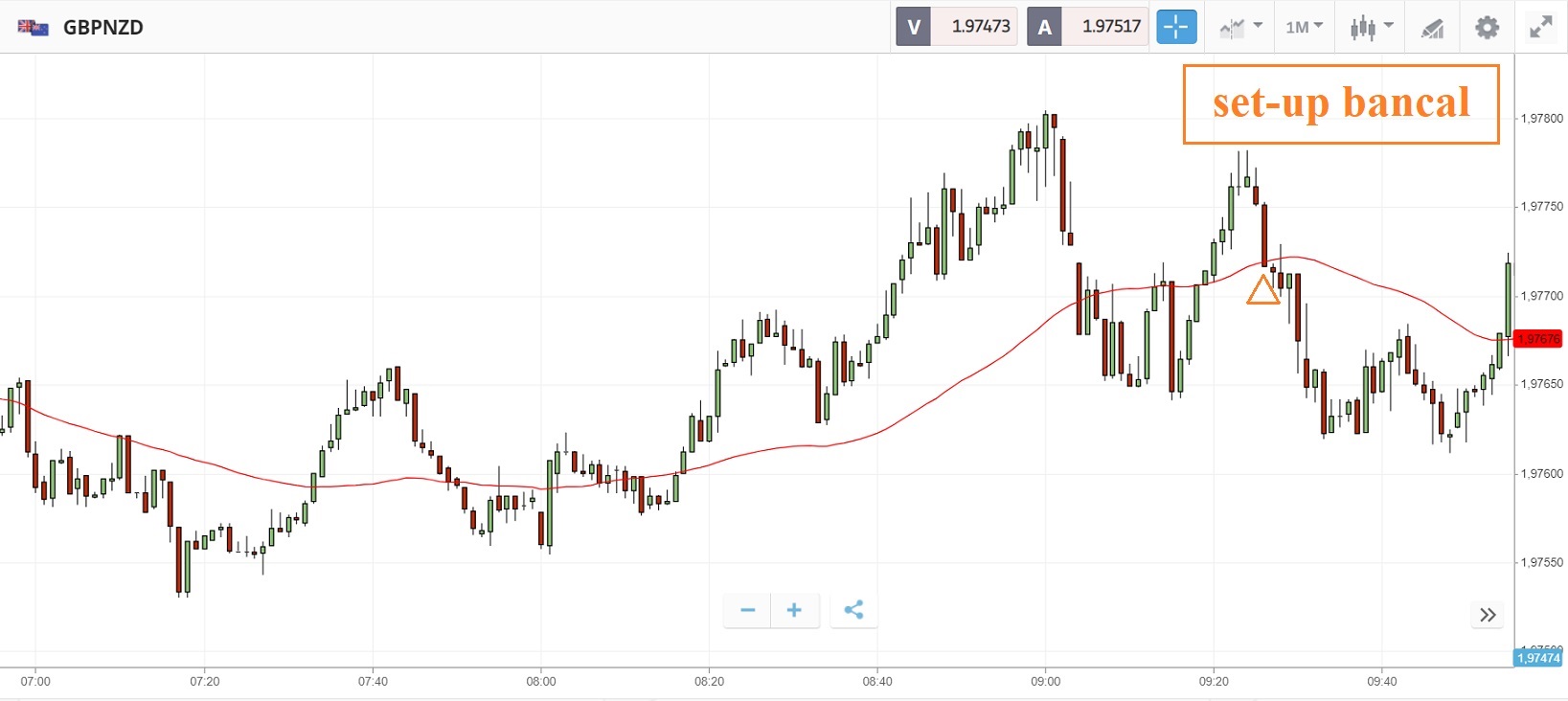Click the orange triangle marker on chart

click(1262, 290)
